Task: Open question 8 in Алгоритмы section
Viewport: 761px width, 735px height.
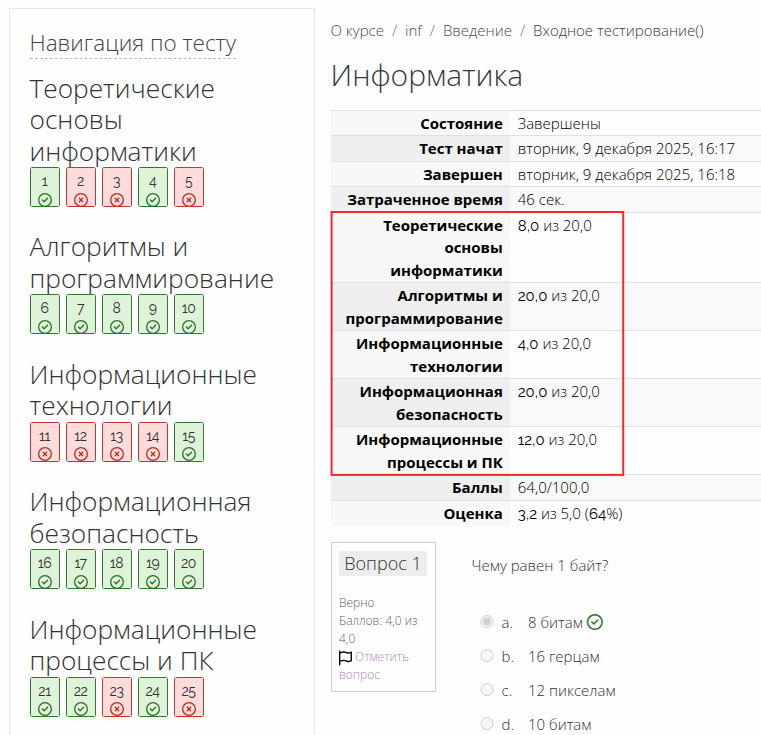Action: pos(117,315)
